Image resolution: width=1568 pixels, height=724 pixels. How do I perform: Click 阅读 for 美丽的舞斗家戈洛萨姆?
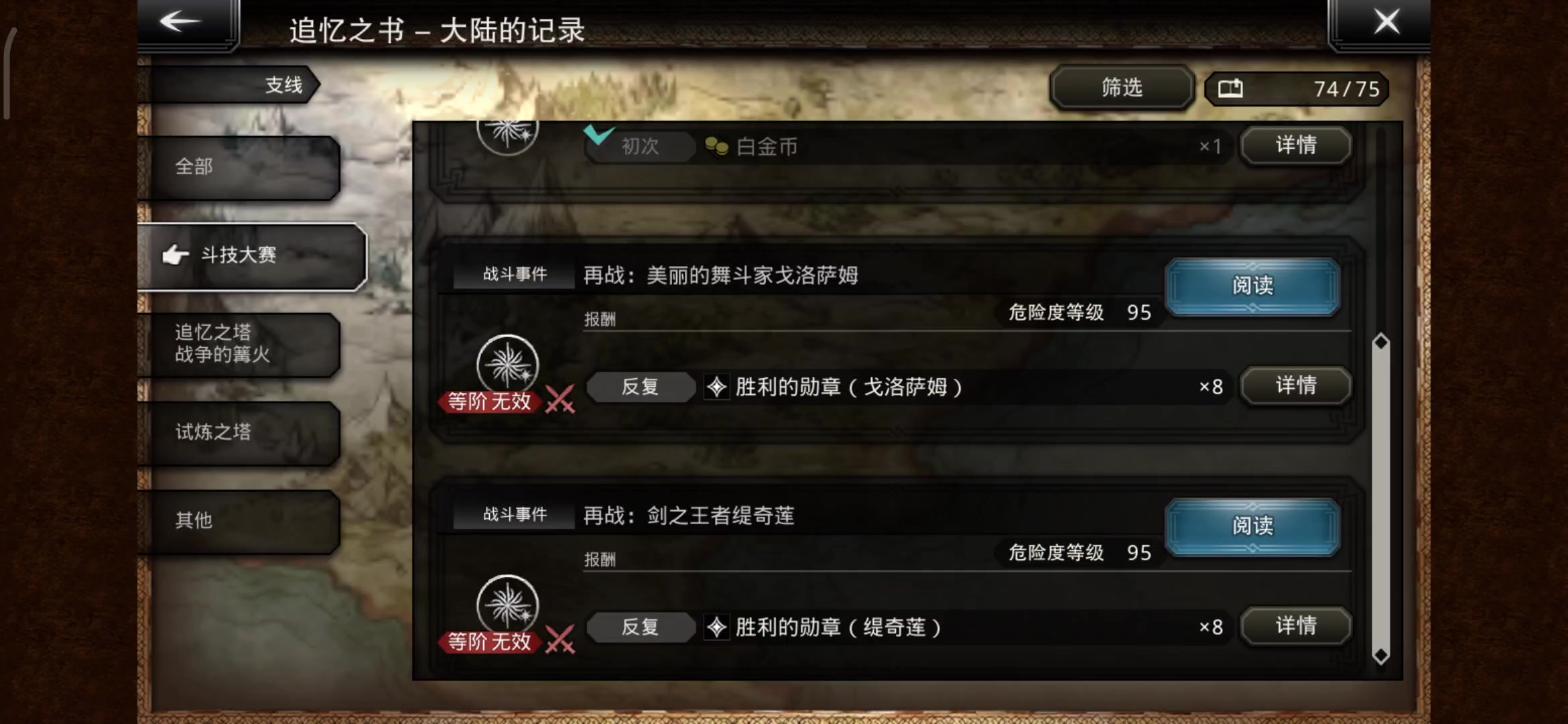[x=1252, y=286]
